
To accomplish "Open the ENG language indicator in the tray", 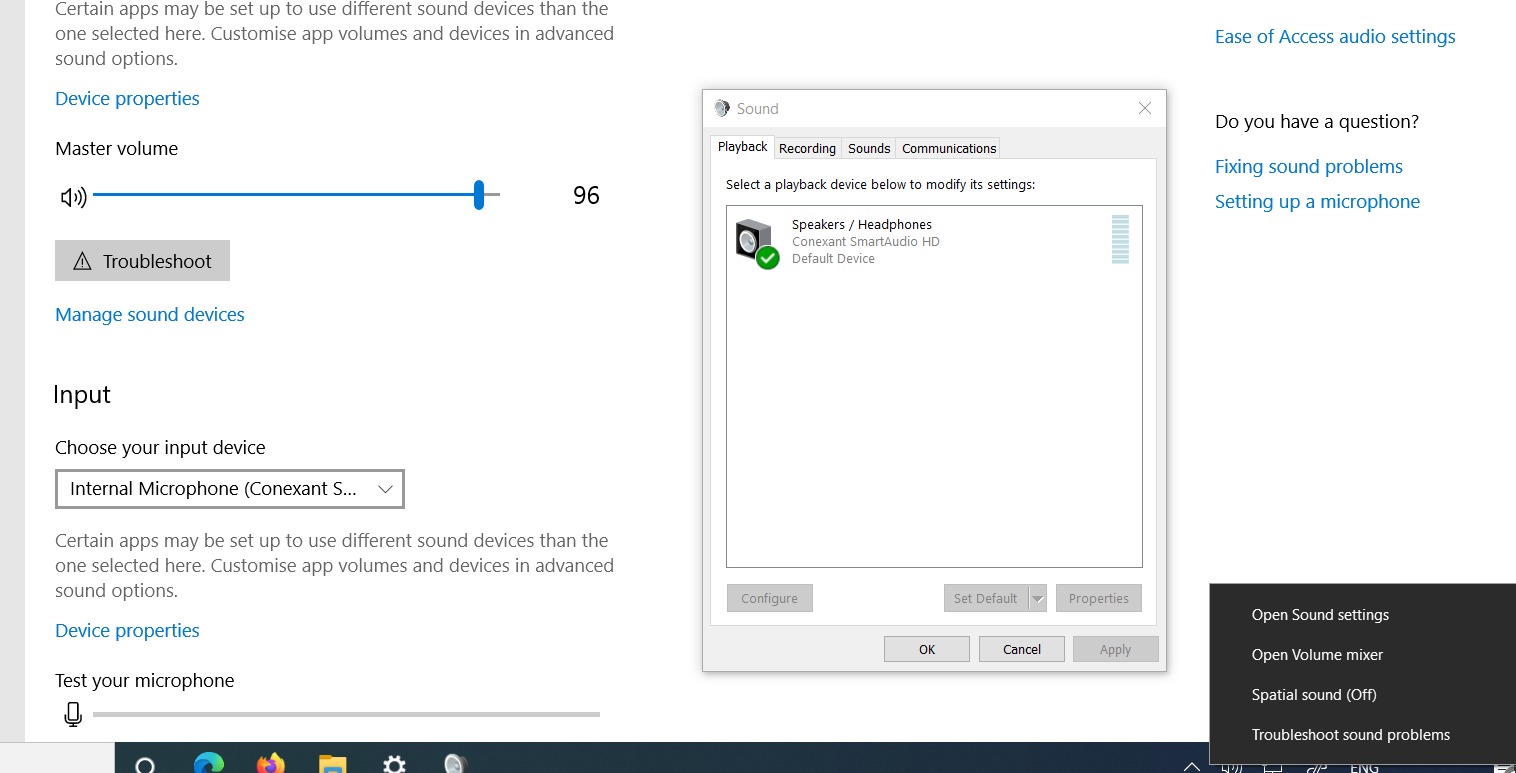I will tap(1364, 767).
